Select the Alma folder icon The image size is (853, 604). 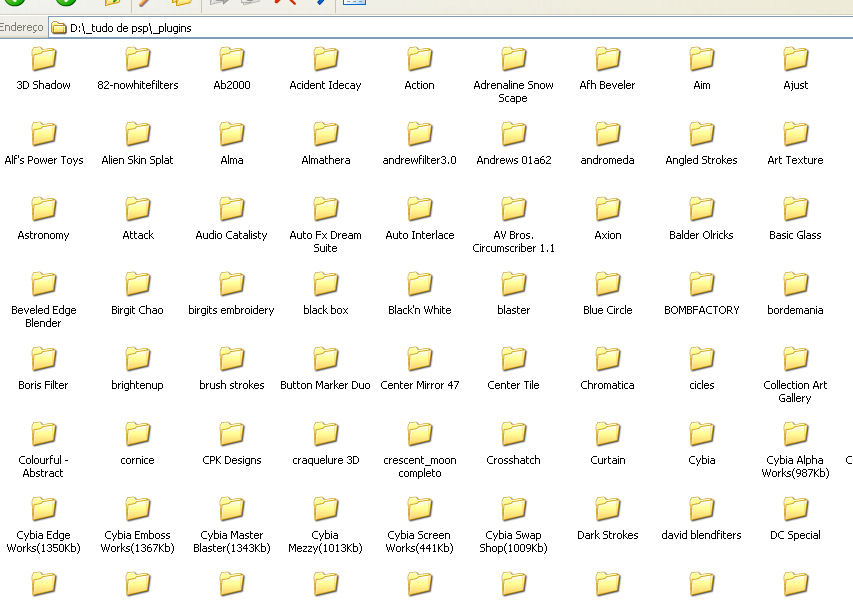[x=232, y=134]
